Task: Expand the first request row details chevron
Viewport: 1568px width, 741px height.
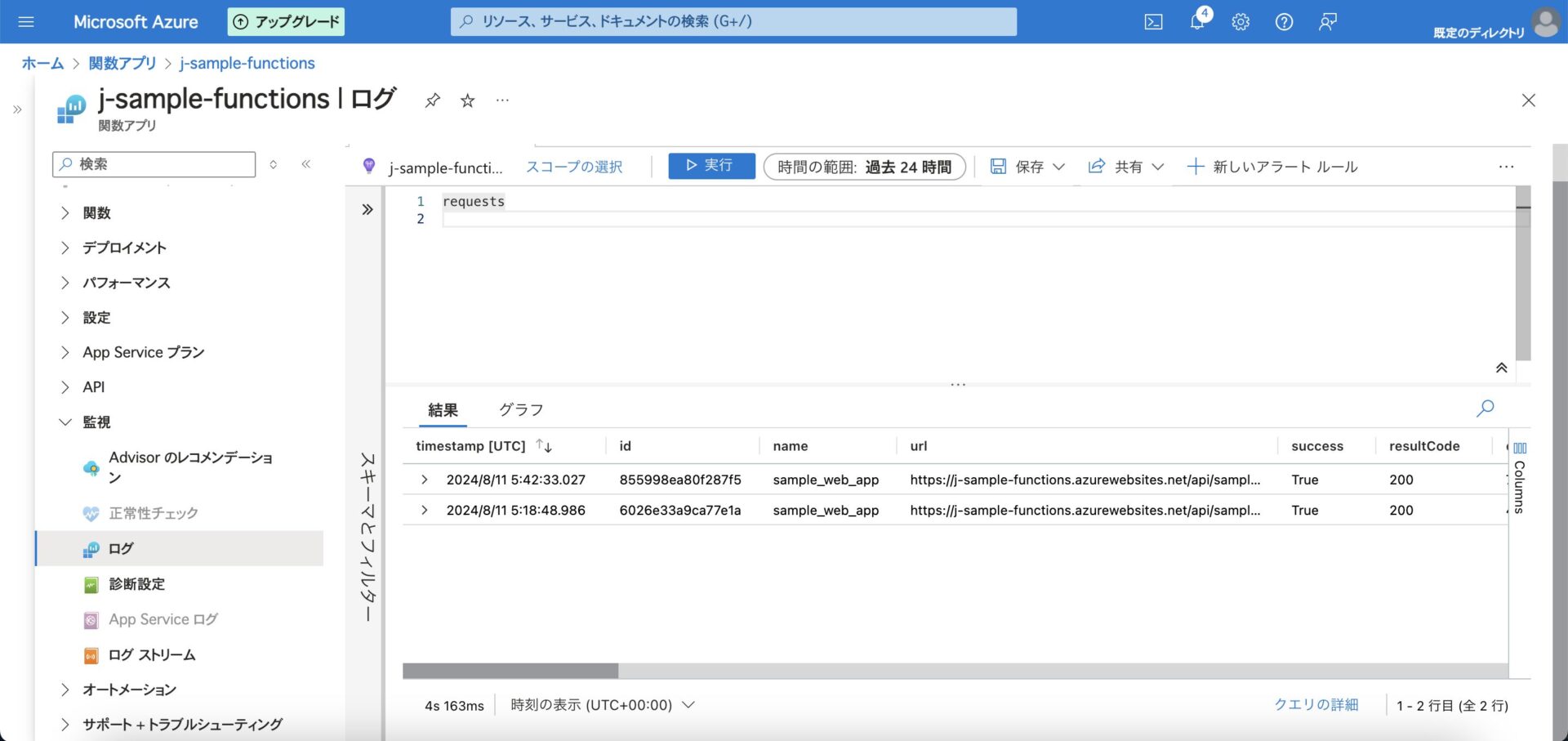Action: coord(424,480)
